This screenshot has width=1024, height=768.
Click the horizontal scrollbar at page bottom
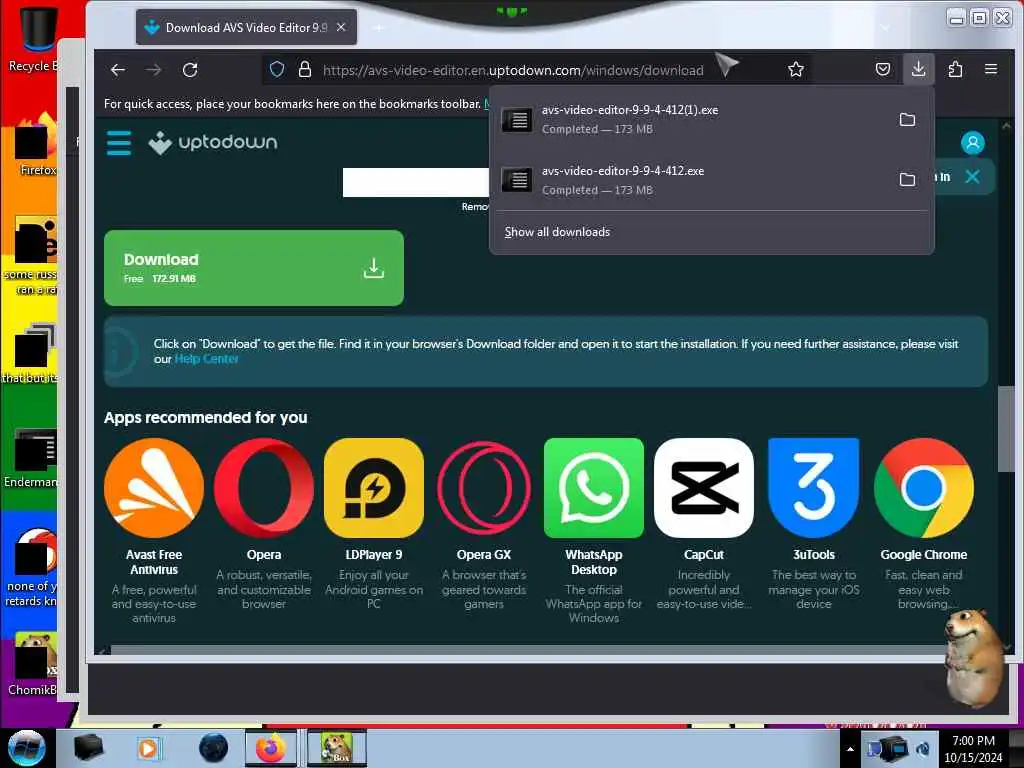pos(529,650)
